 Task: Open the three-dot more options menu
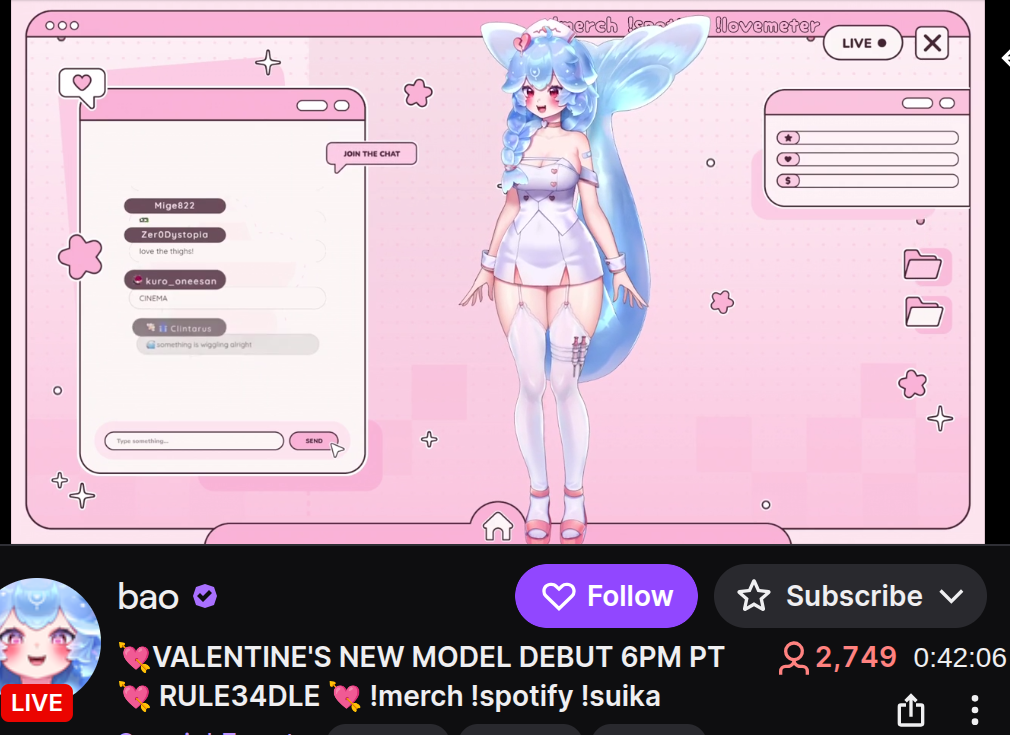point(975,710)
